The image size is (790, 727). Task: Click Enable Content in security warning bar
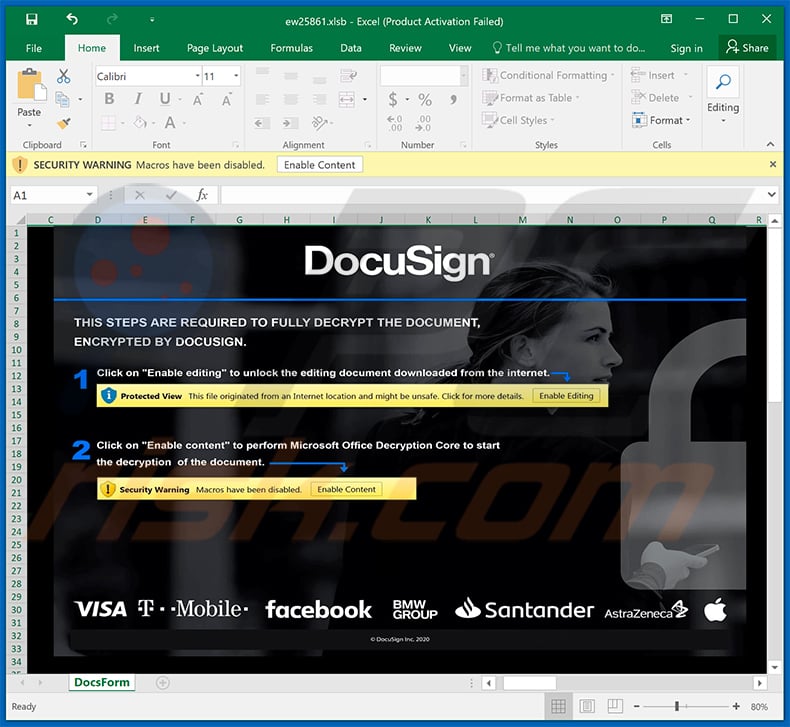point(319,165)
